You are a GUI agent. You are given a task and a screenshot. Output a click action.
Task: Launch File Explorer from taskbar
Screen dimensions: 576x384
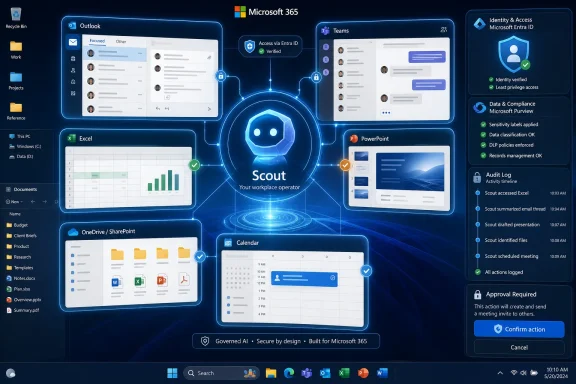pyautogui.click(x=271, y=373)
